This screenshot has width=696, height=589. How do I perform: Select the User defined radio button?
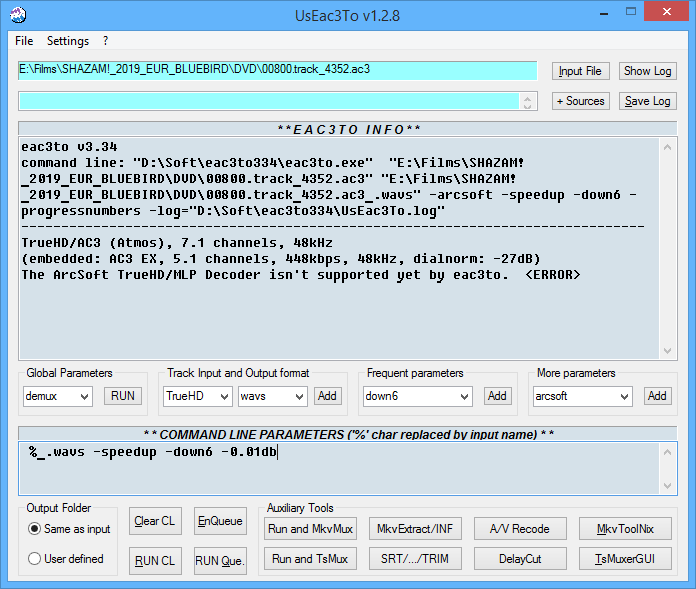[35, 559]
